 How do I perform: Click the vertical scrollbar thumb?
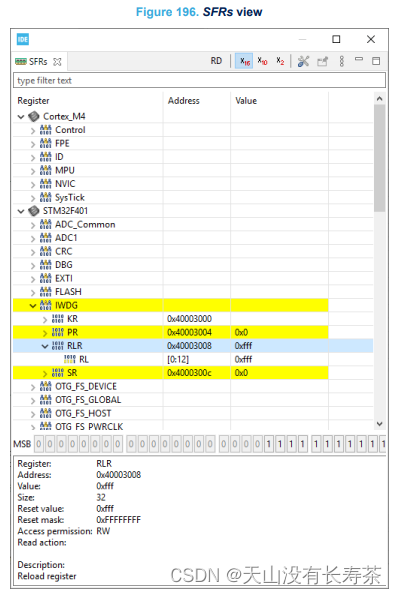(x=380, y=158)
